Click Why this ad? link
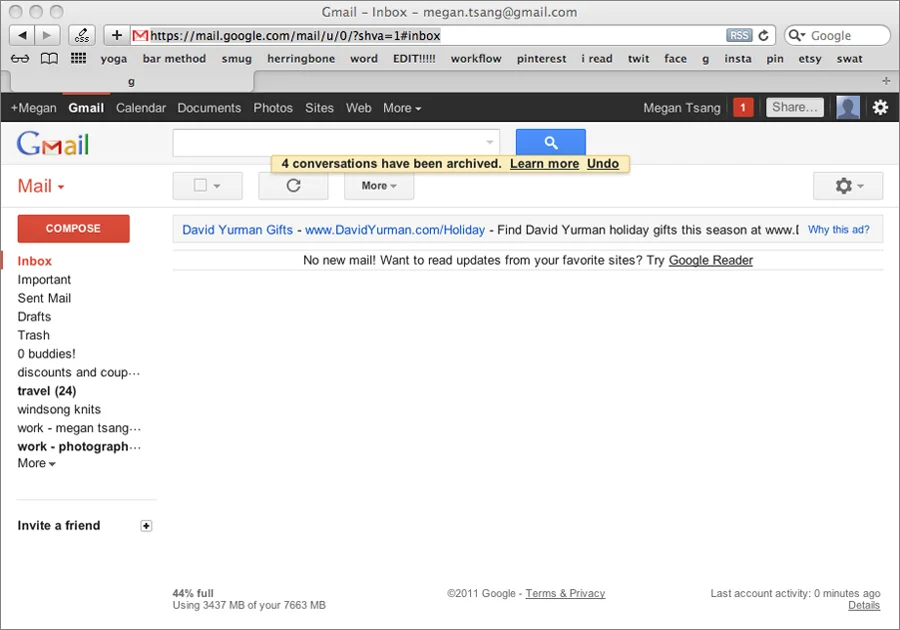This screenshot has width=900, height=630. tap(838, 230)
